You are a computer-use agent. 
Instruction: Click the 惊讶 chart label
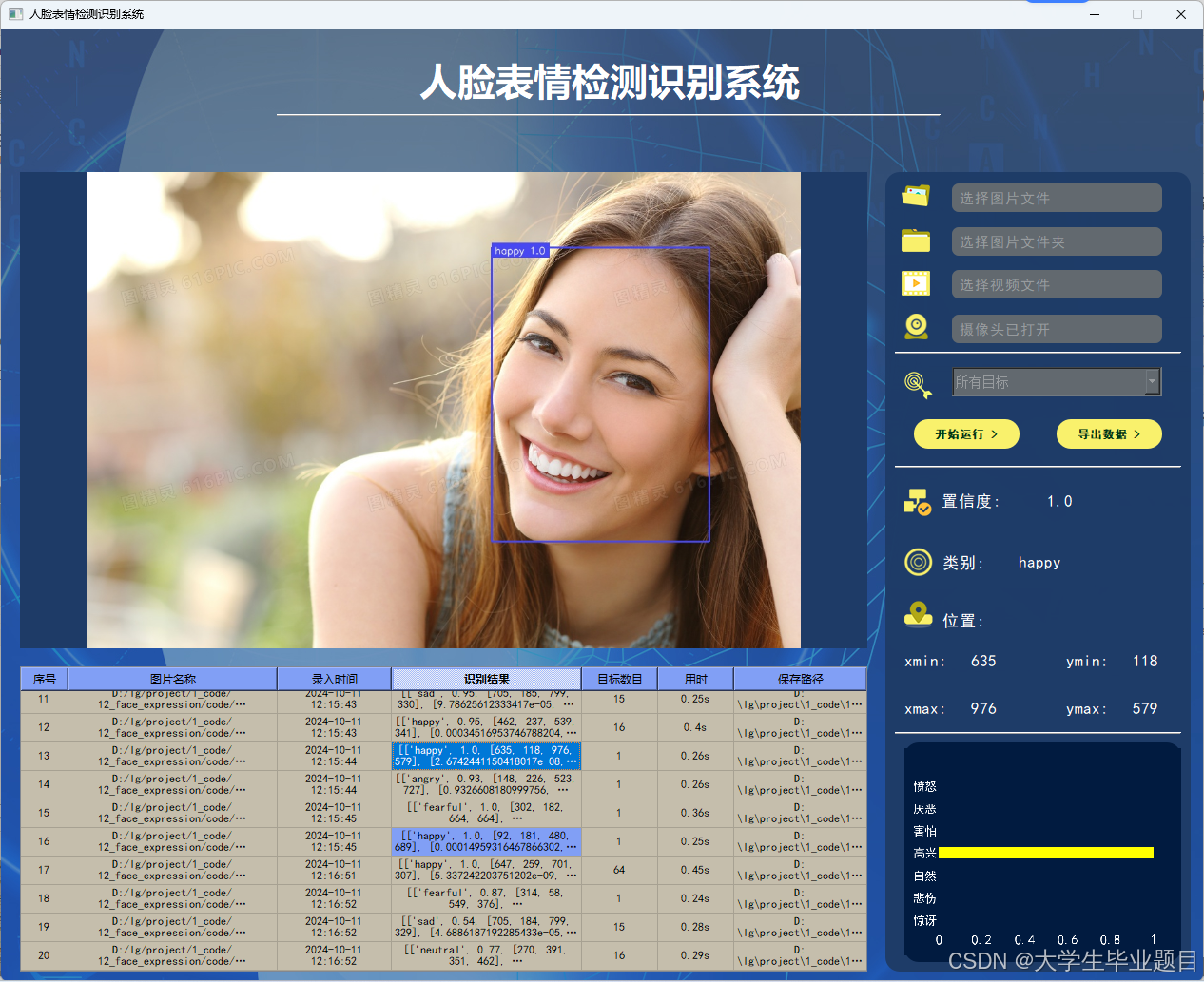click(x=924, y=920)
